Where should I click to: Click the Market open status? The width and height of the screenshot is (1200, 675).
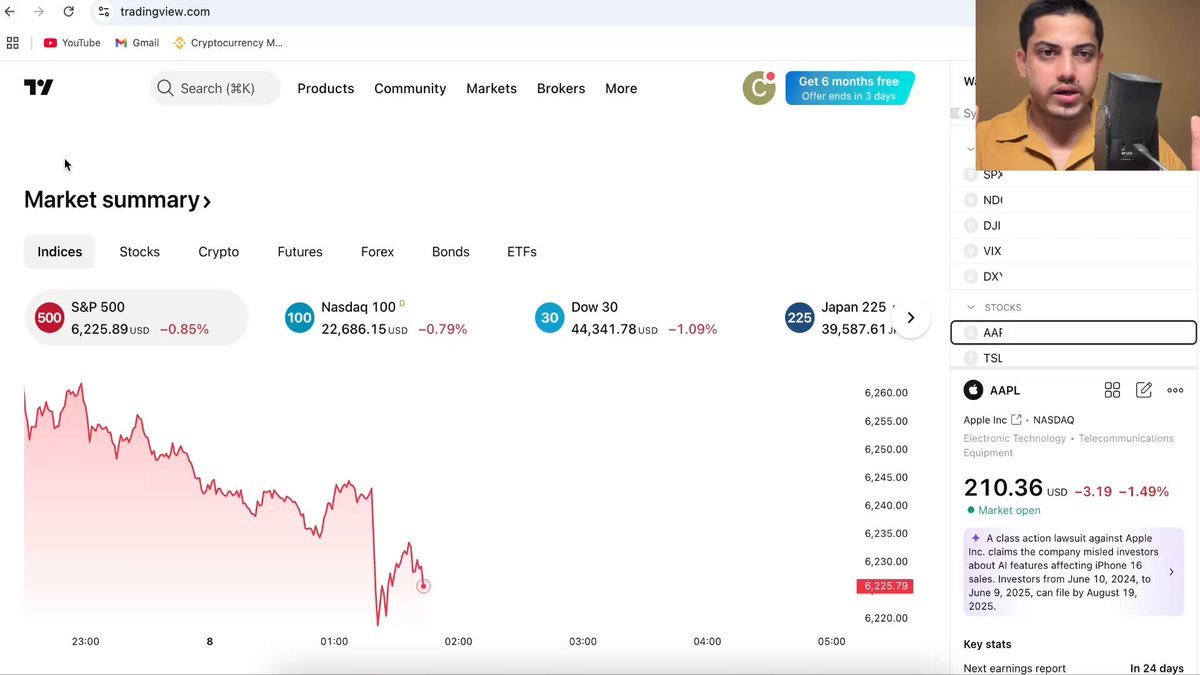pos(1003,510)
